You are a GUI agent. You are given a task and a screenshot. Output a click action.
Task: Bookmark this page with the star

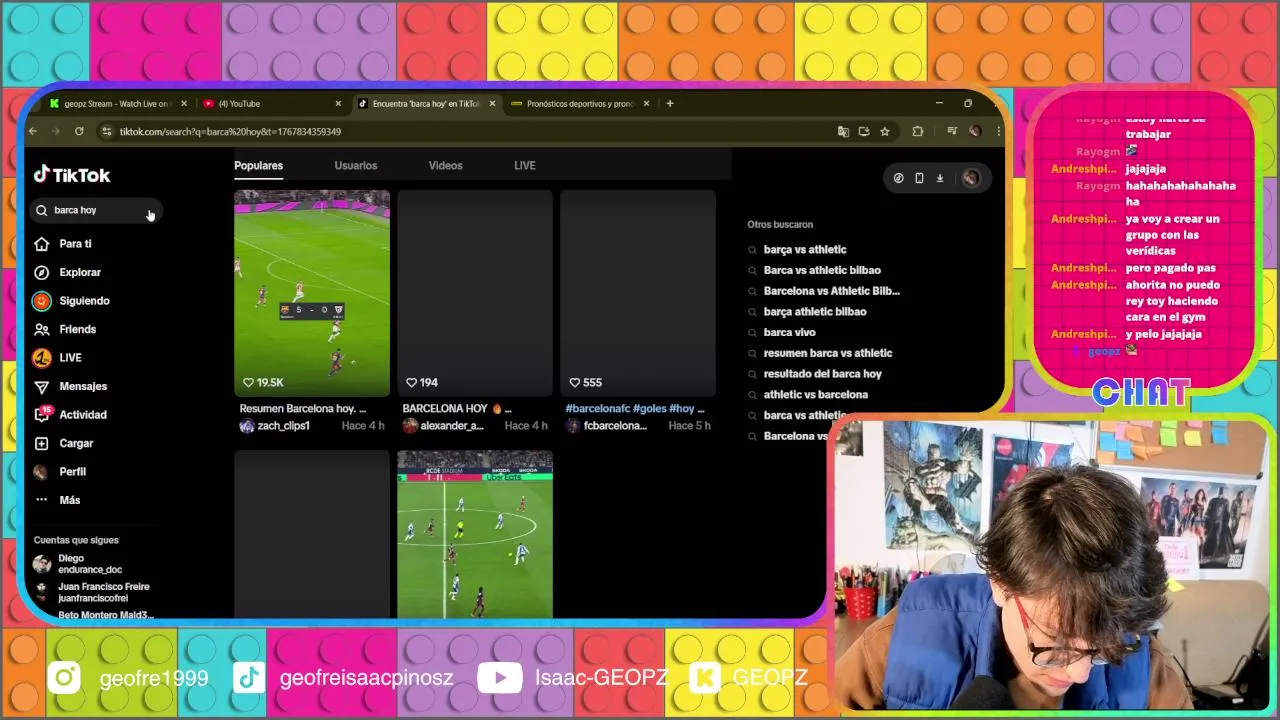coord(885,131)
